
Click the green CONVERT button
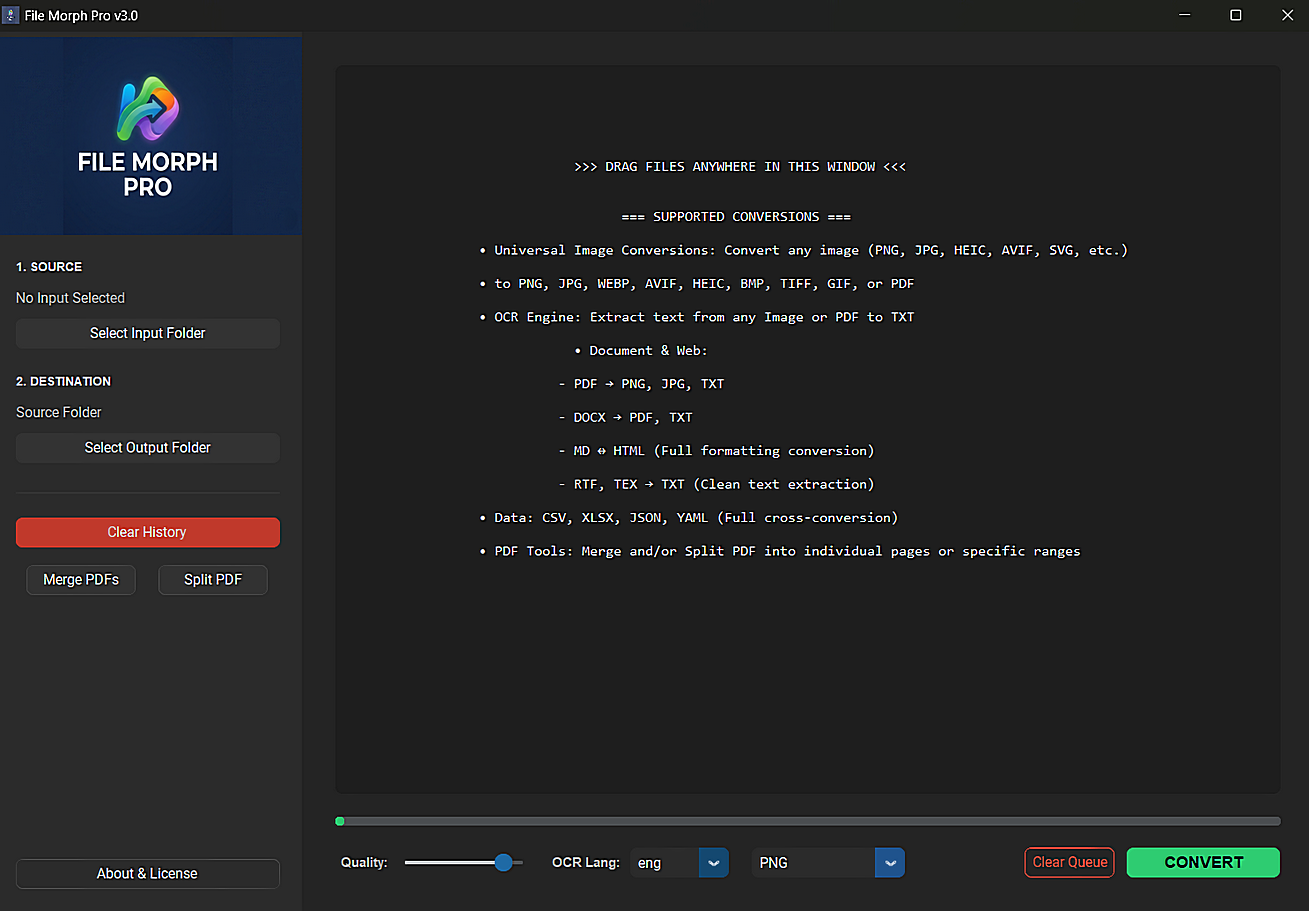tap(1204, 862)
